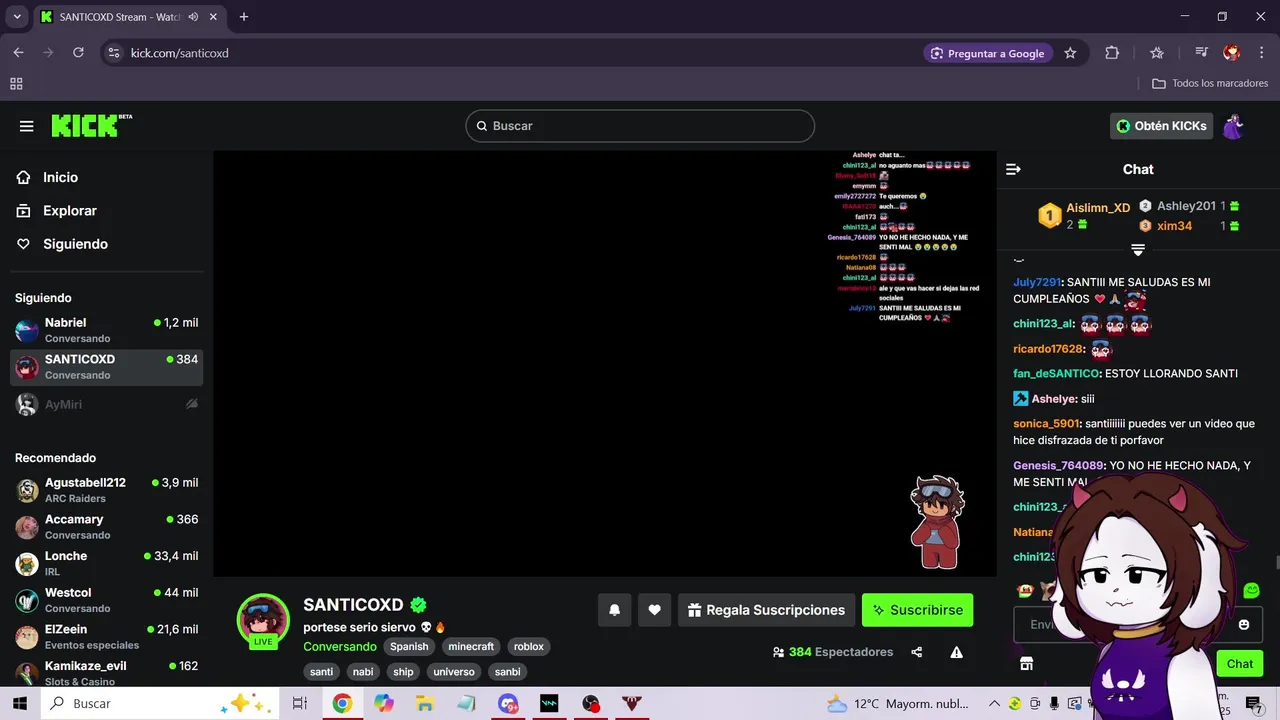Click ricardo17628 username in chat
1280x720 pixels.
1048,349
